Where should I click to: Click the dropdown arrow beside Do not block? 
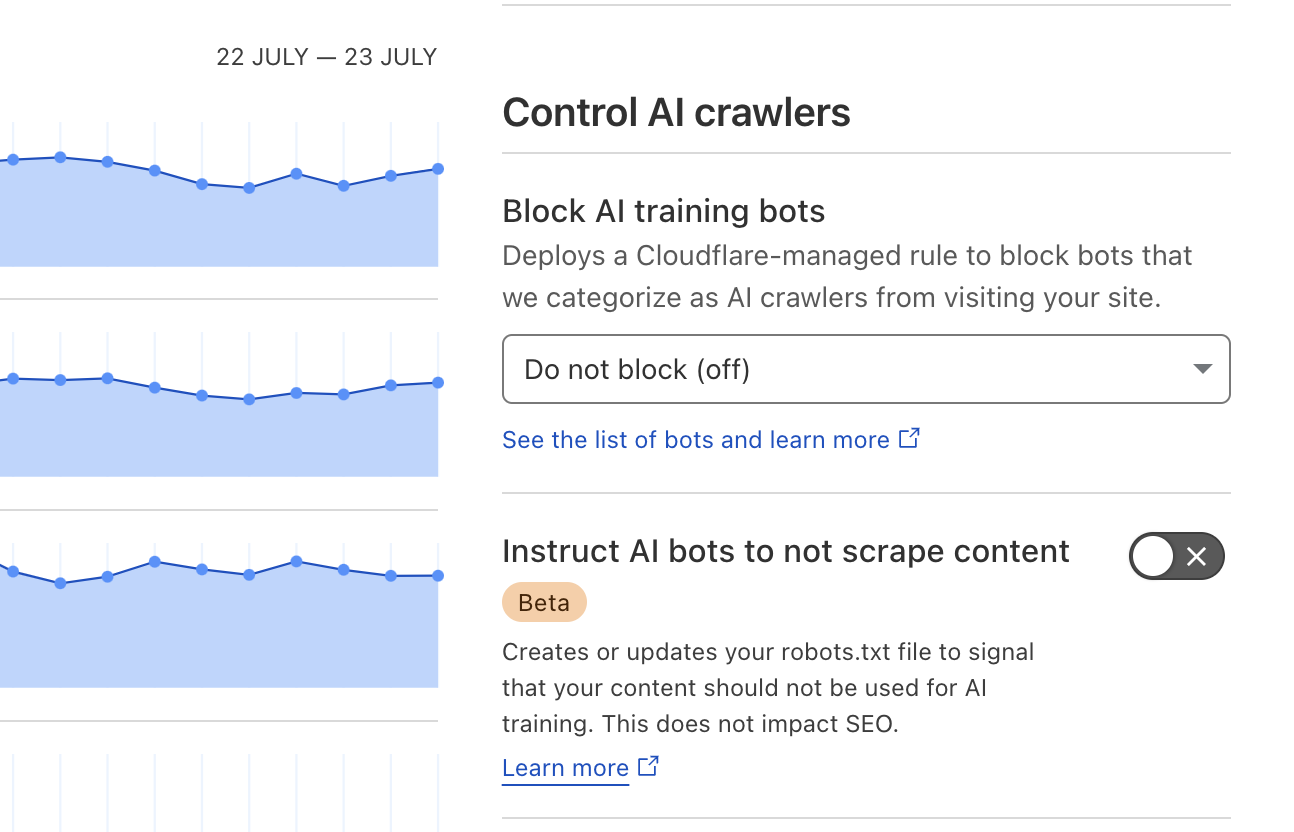1202,369
